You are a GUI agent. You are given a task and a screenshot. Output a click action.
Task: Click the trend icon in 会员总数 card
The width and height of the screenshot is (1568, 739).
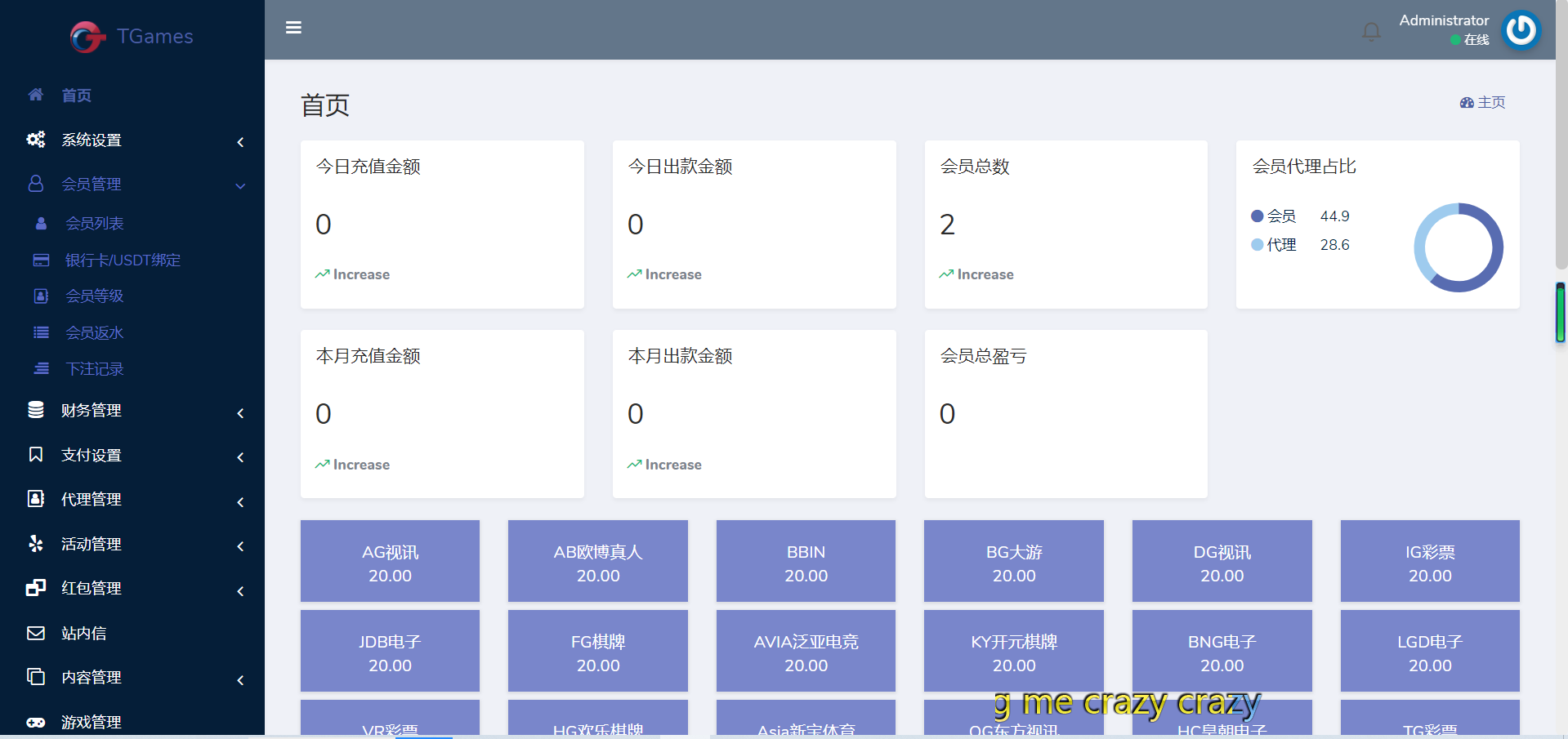947,274
